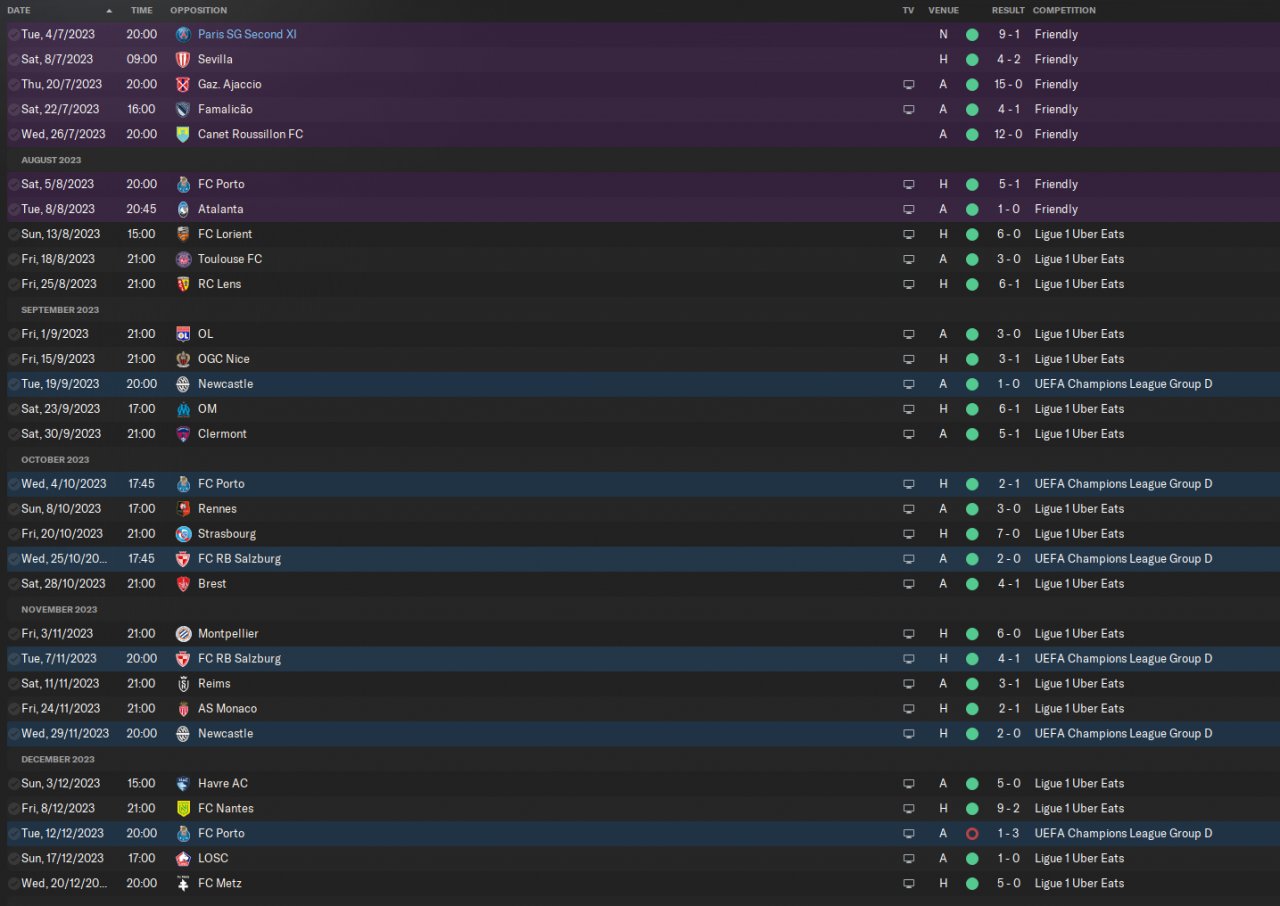The width and height of the screenshot is (1280, 906).
Task: Click the Paris SG Second XI club crest
Action: pyautogui.click(x=183, y=34)
